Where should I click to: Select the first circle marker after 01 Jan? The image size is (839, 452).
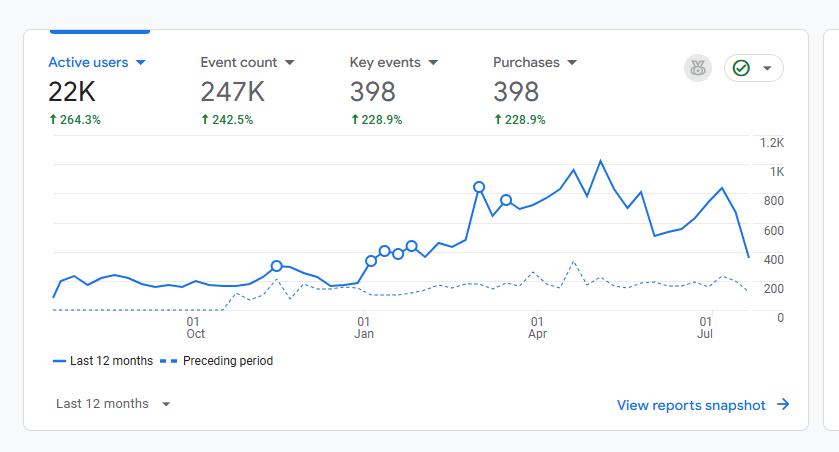371,261
